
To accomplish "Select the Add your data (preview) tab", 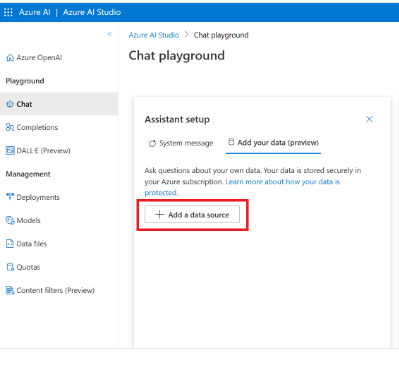I will (273, 143).
